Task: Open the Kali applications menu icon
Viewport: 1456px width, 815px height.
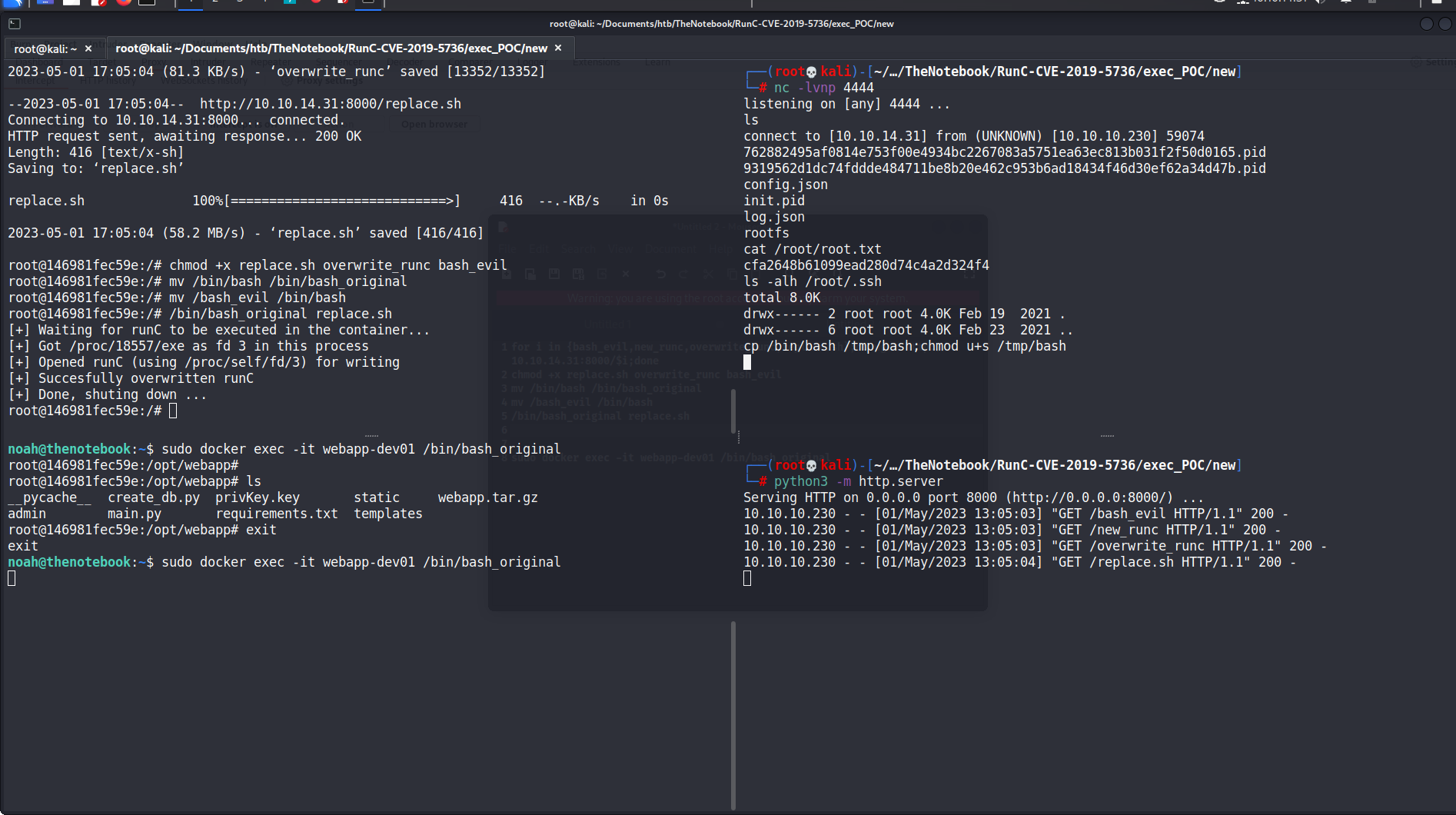Action: point(12,3)
